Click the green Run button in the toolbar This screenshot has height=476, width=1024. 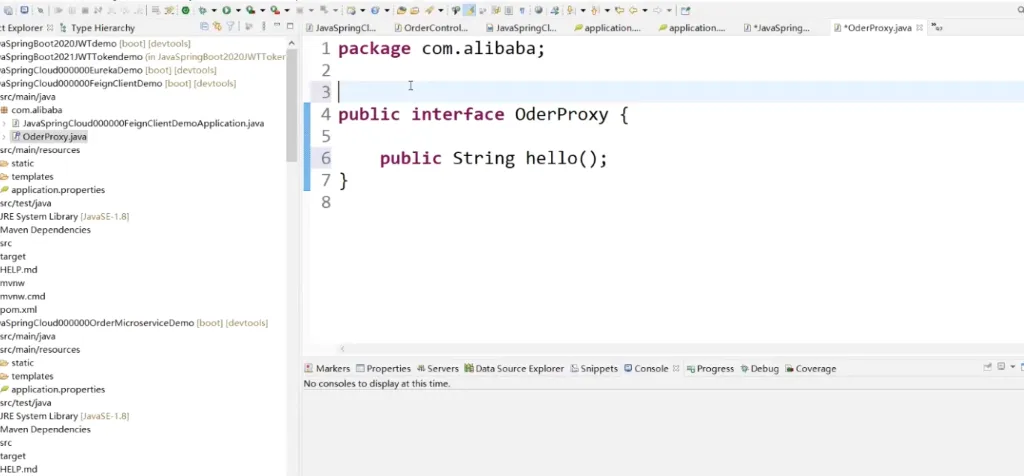(x=226, y=10)
